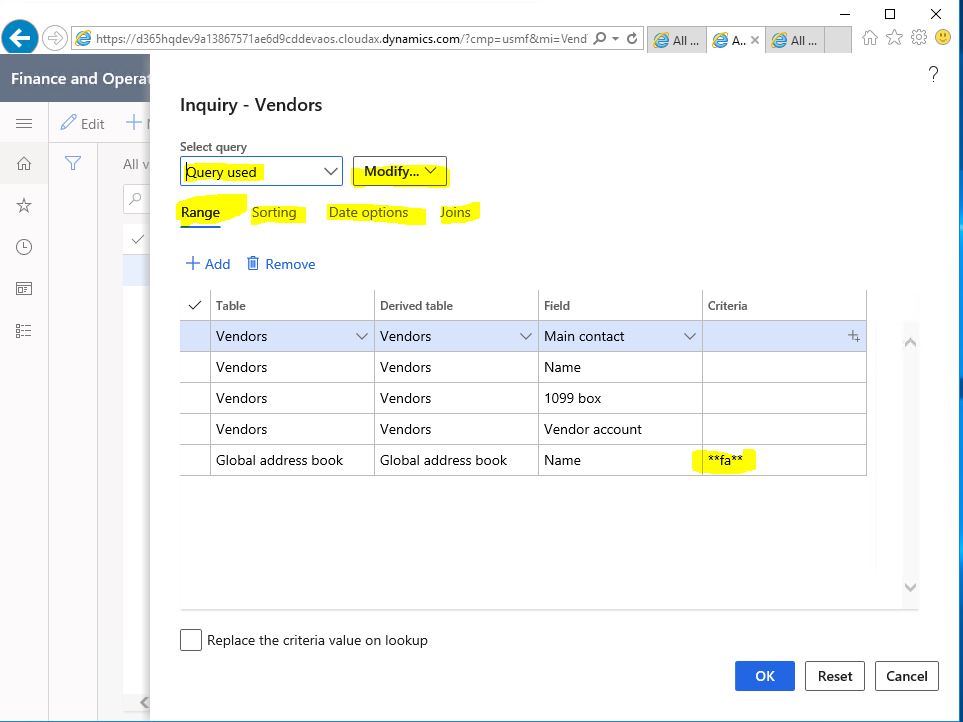Switch to the Range tab
Image resolution: width=963 pixels, height=722 pixels.
pyautogui.click(x=200, y=212)
